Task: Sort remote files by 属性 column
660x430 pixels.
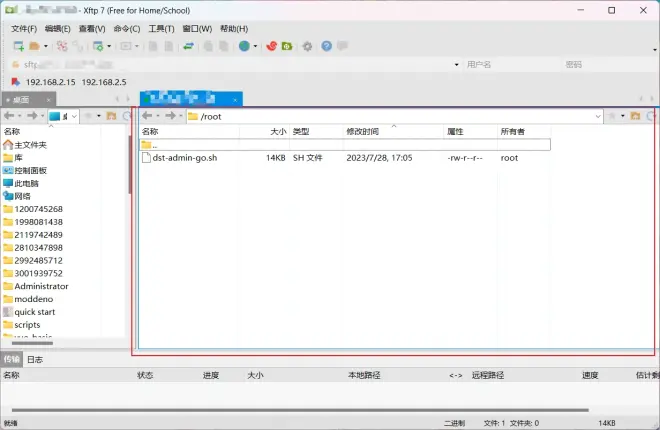Action: [471, 132]
